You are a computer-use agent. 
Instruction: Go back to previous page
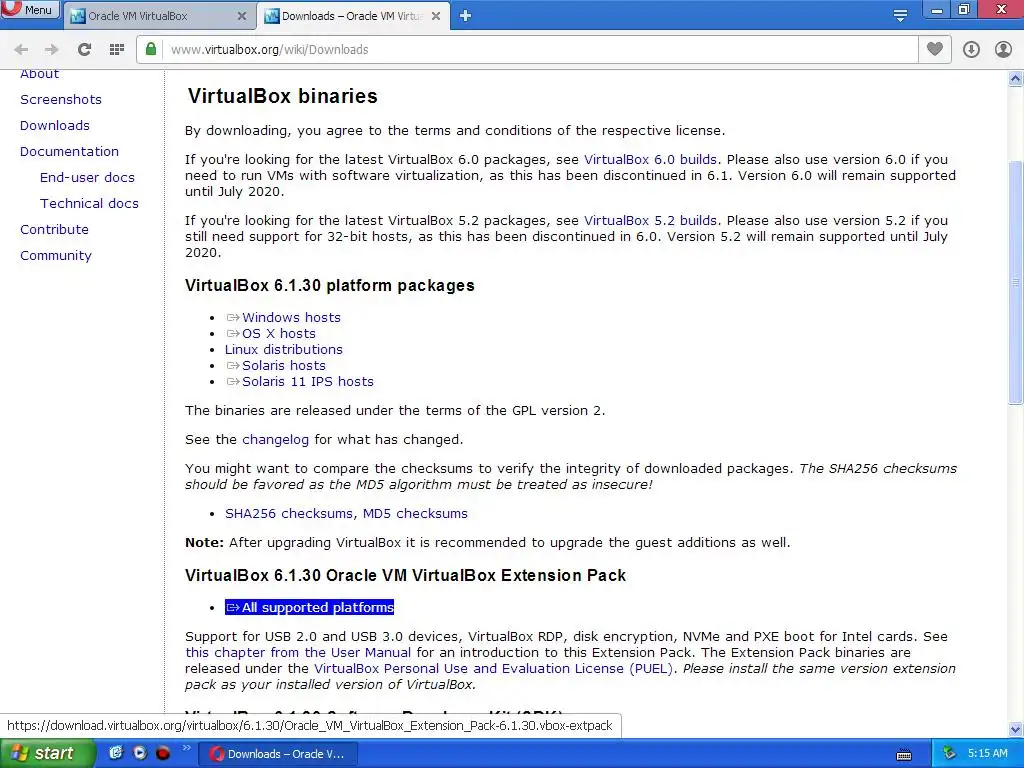[x=21, y=50]
